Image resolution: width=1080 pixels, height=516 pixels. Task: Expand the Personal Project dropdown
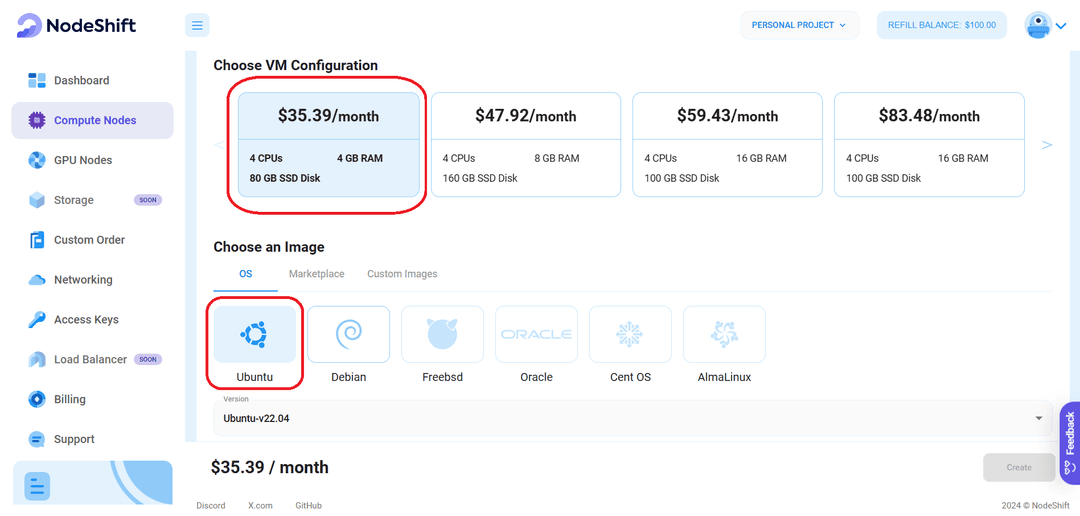tap(798, 25)
